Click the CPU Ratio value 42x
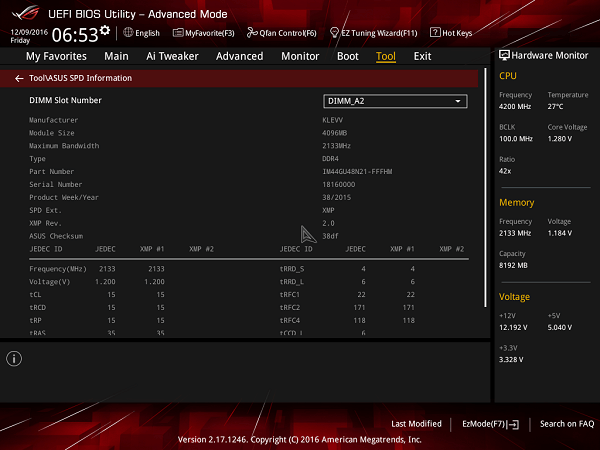600x450 pixels. [x=505, y=171]
